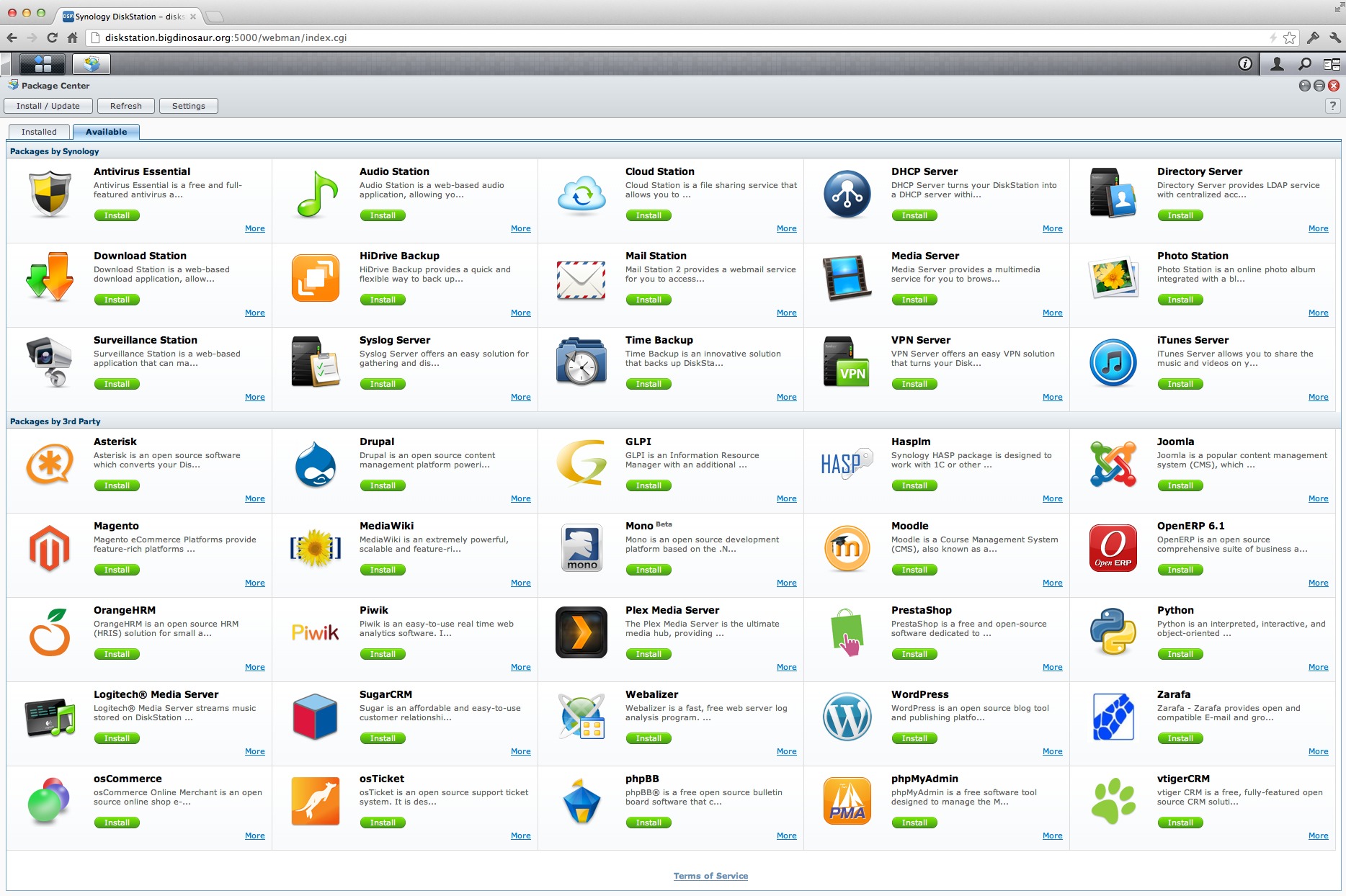This screenshot has width=1346, height=896.
Task: Click the OrangeHRM orange icon
Action: [x=50, y=632]
